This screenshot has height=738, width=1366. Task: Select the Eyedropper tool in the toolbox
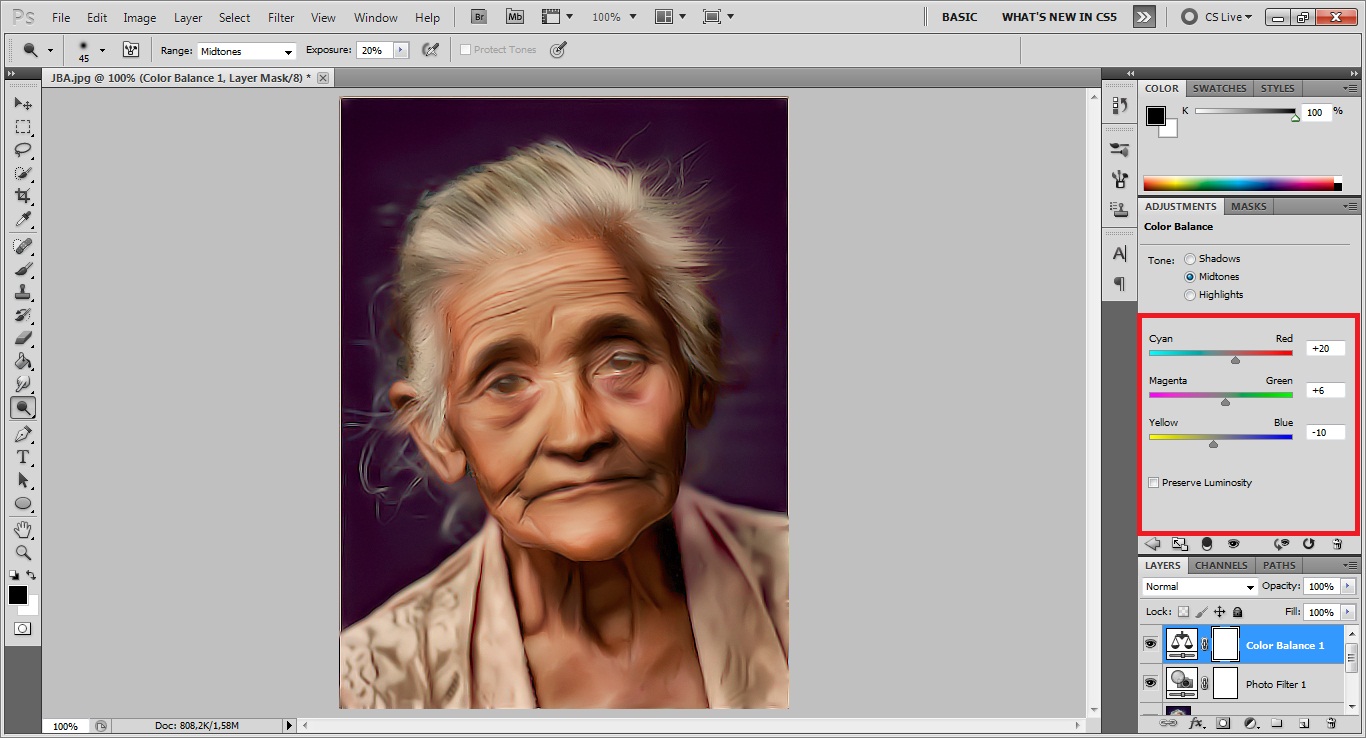coord(22,220)
